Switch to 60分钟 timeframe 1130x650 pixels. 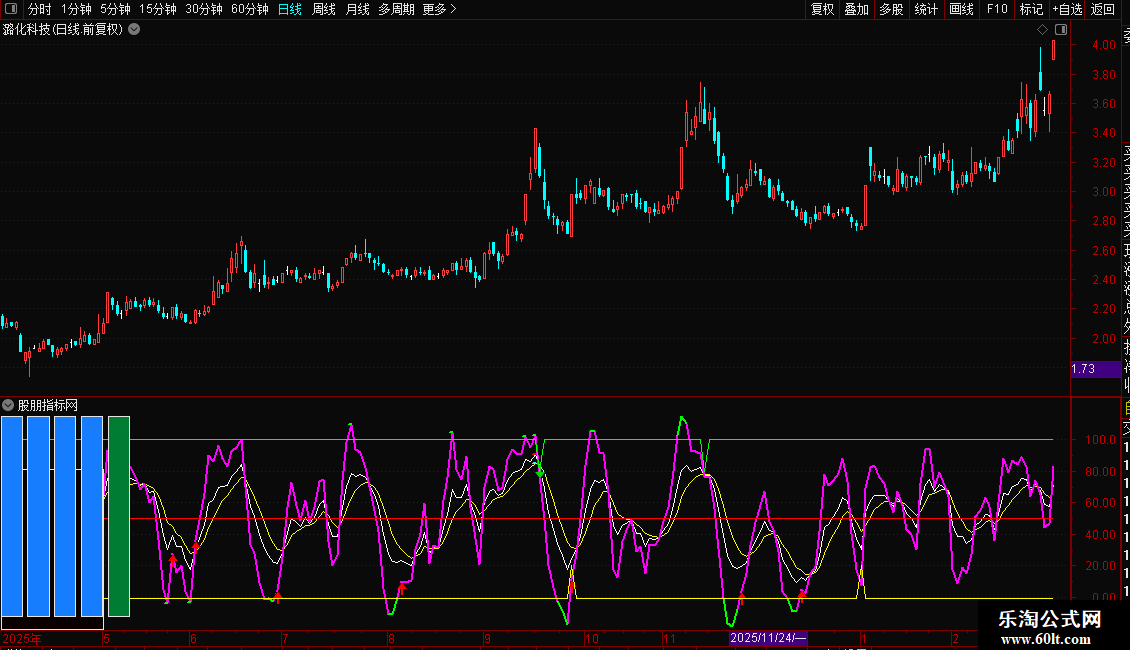pos(249,9)
